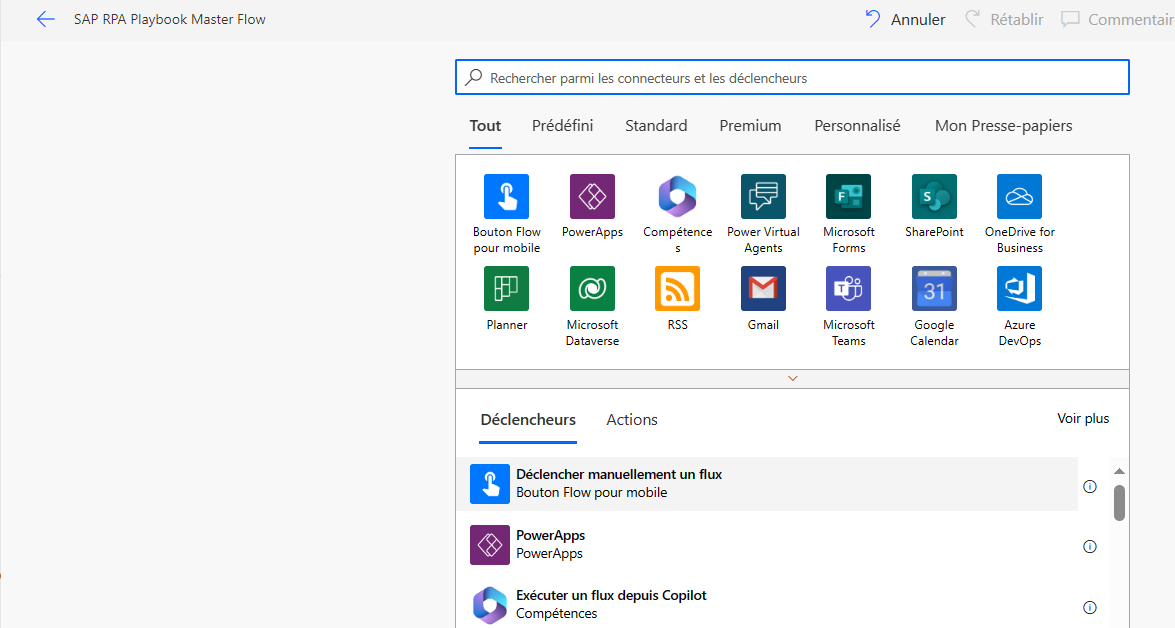Focus the connectors and triggers search field
Viewport: 1175px width, 628px height.
click(792, 77)
